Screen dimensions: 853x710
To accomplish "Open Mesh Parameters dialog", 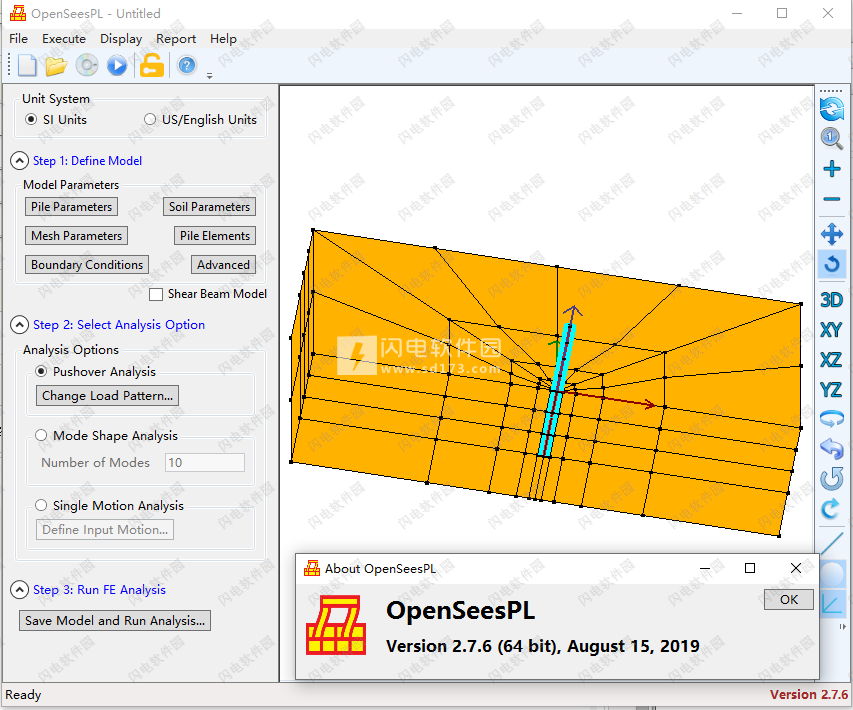I will point(77,236).
